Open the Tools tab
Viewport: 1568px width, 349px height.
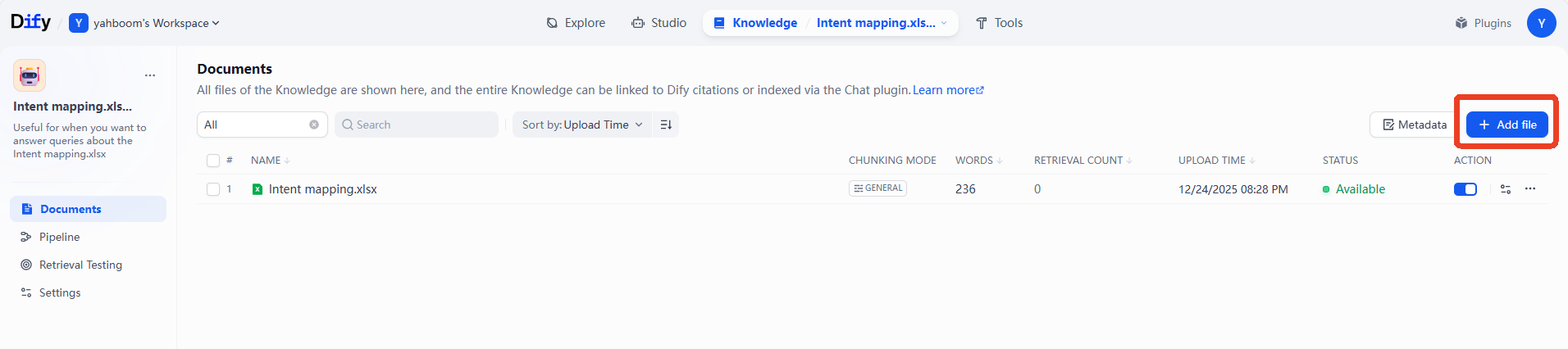(999, 23)
